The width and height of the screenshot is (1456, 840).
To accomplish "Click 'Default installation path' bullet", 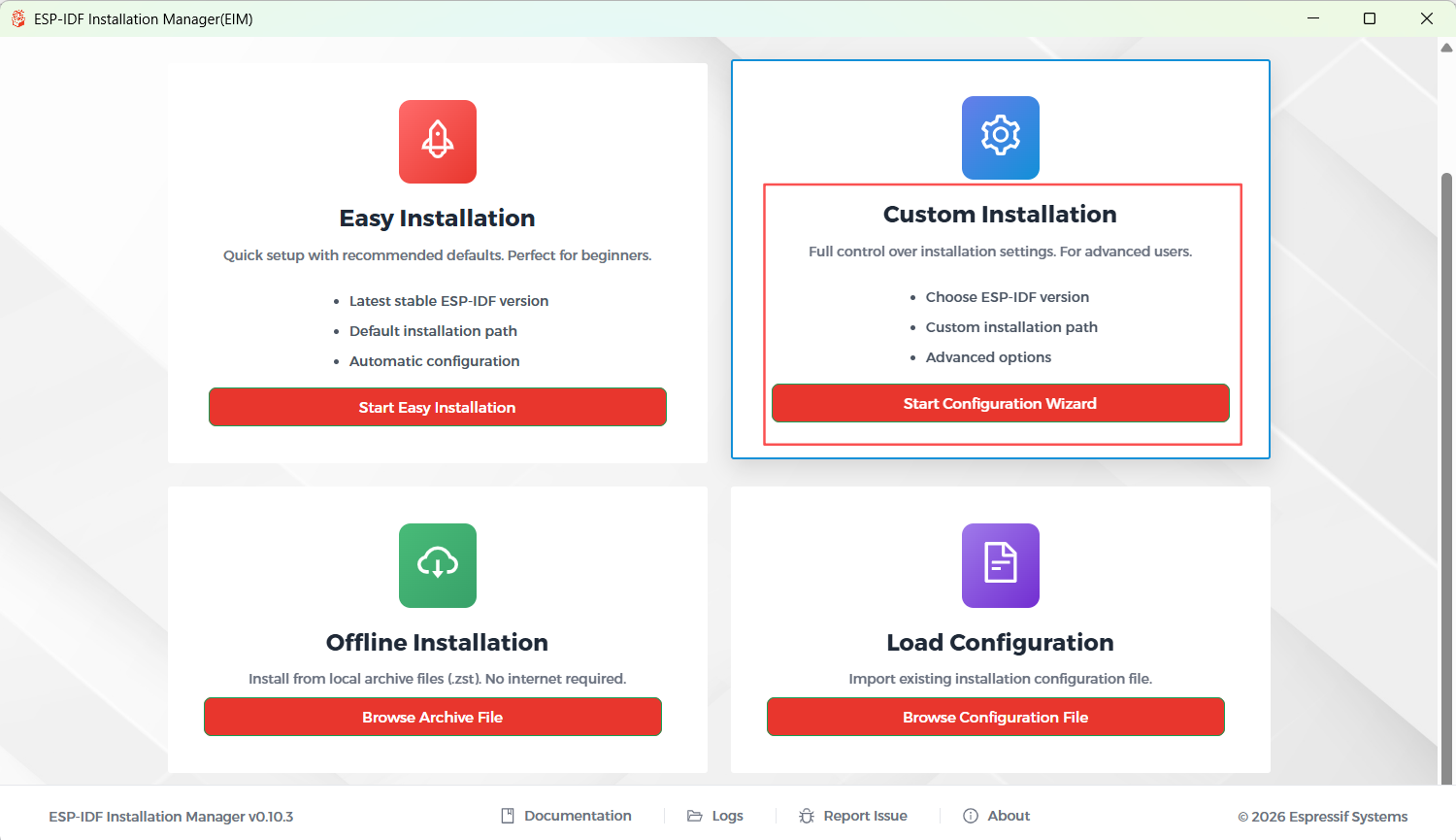I will (x=433, y=331).
